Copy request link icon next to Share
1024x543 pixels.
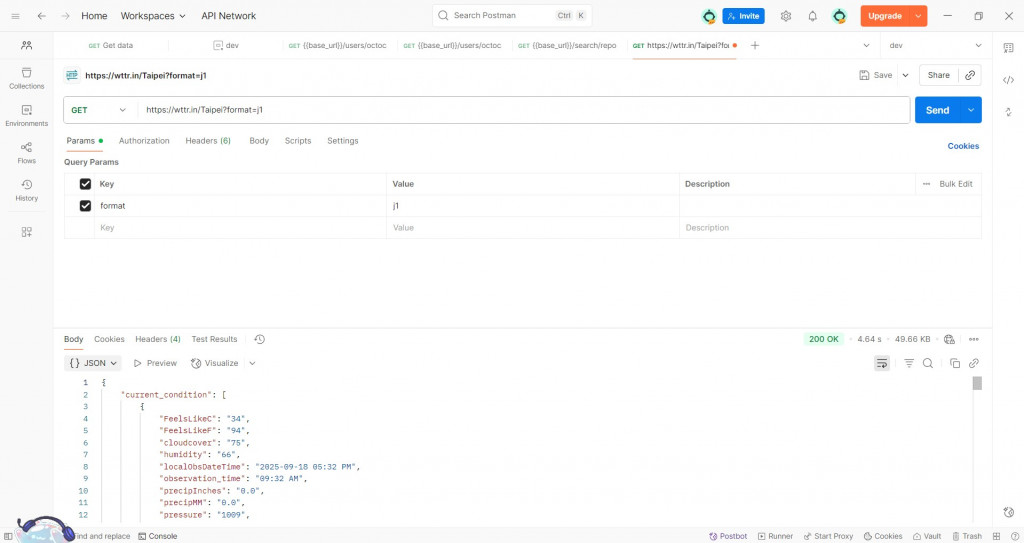pos(970,75)
